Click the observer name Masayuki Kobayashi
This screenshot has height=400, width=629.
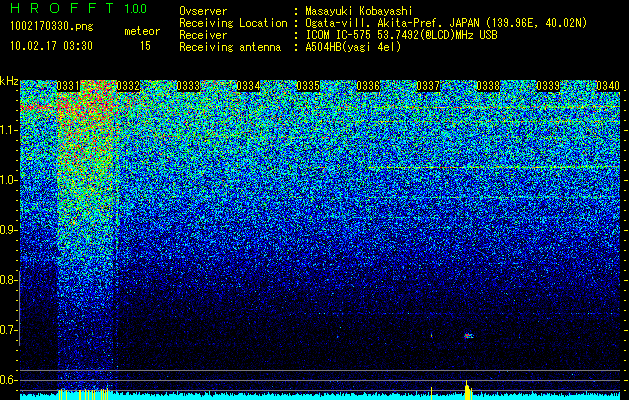click(359, 11)
